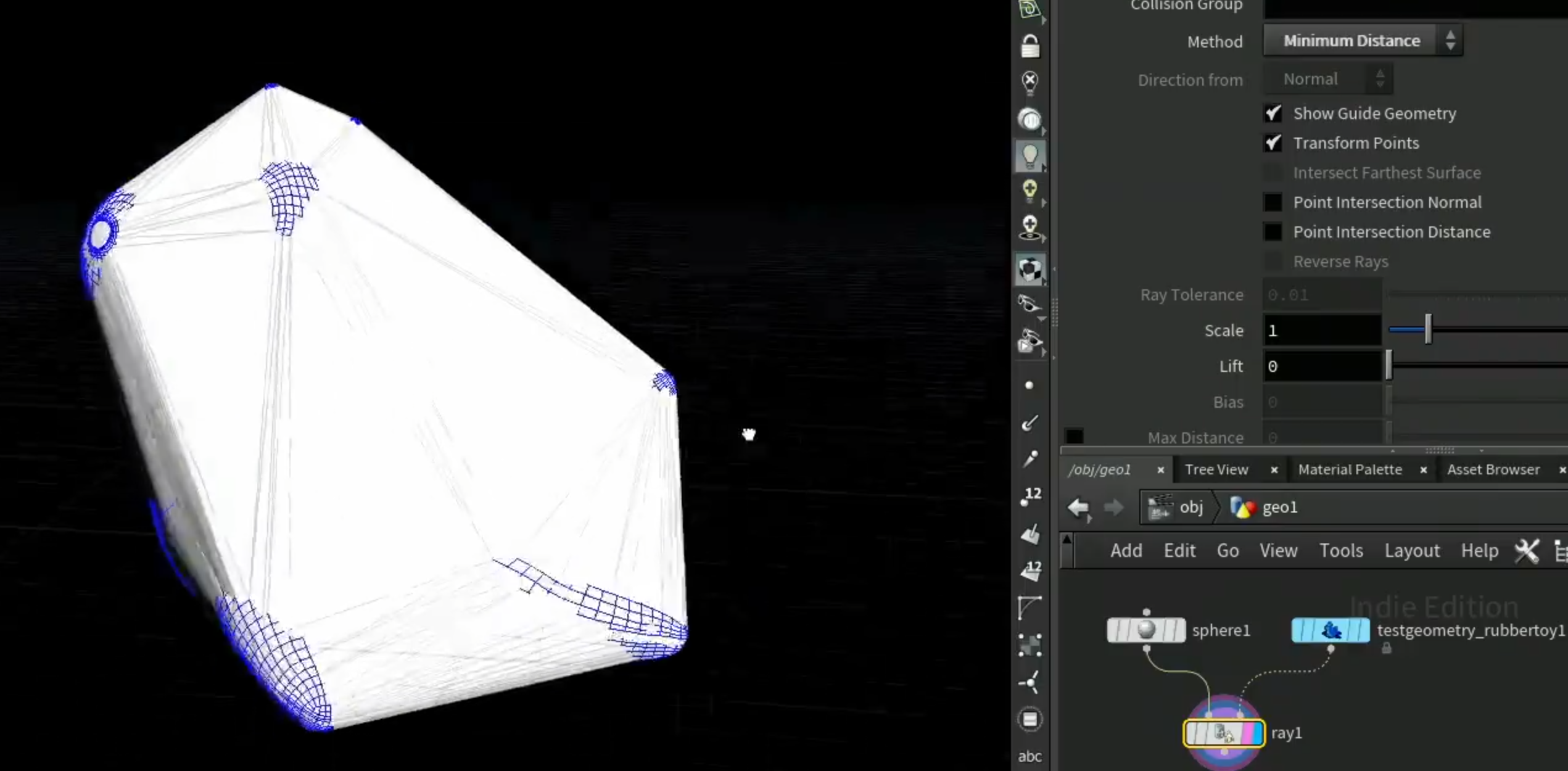Switch to the Tree View tab
The image size is (1568, 771).
pos(1216,470)
